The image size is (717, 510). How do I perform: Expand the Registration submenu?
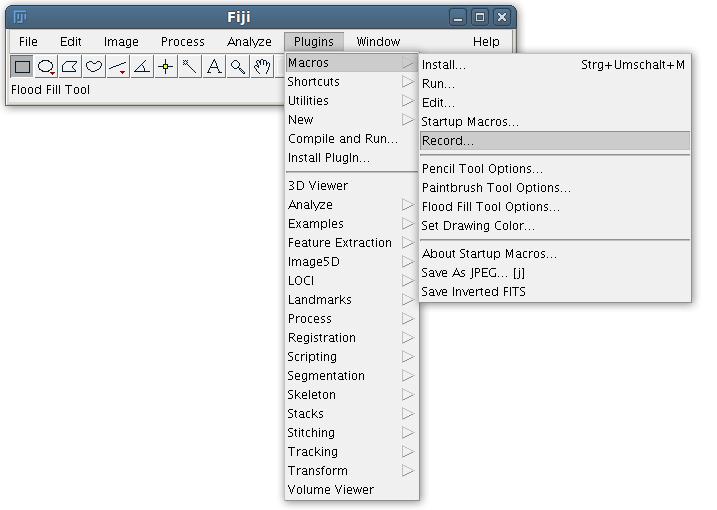[x=351, y=338]
